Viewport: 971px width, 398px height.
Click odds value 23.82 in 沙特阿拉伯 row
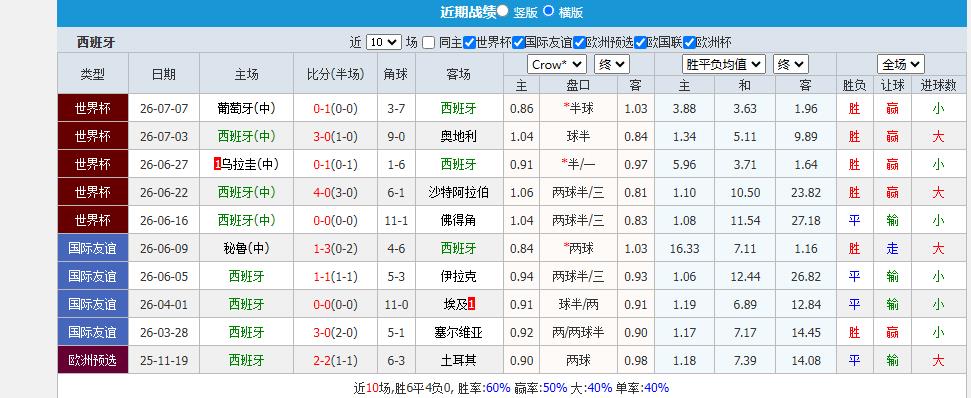point(806,193)
